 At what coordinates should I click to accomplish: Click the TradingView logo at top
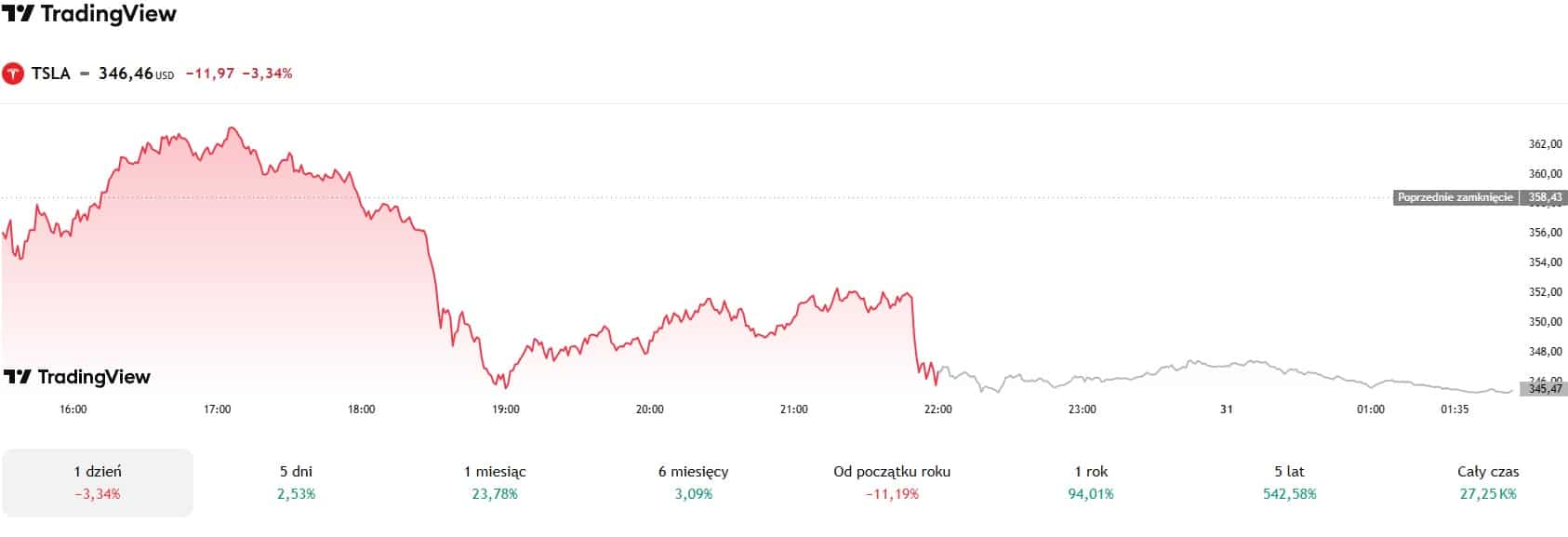[x=89, y=14]
